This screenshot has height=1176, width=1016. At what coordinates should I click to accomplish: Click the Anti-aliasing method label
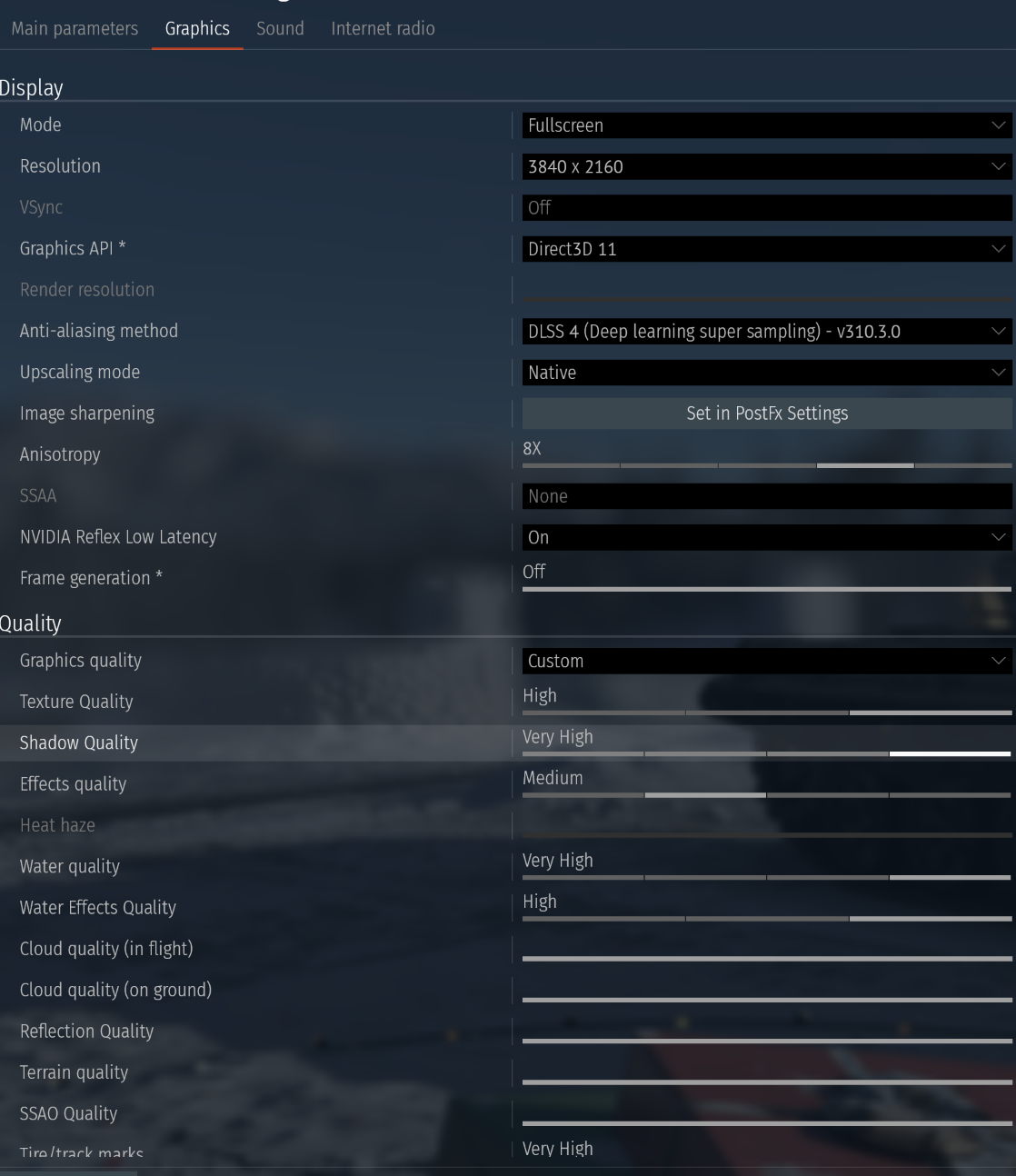click(x=99, y=331)
